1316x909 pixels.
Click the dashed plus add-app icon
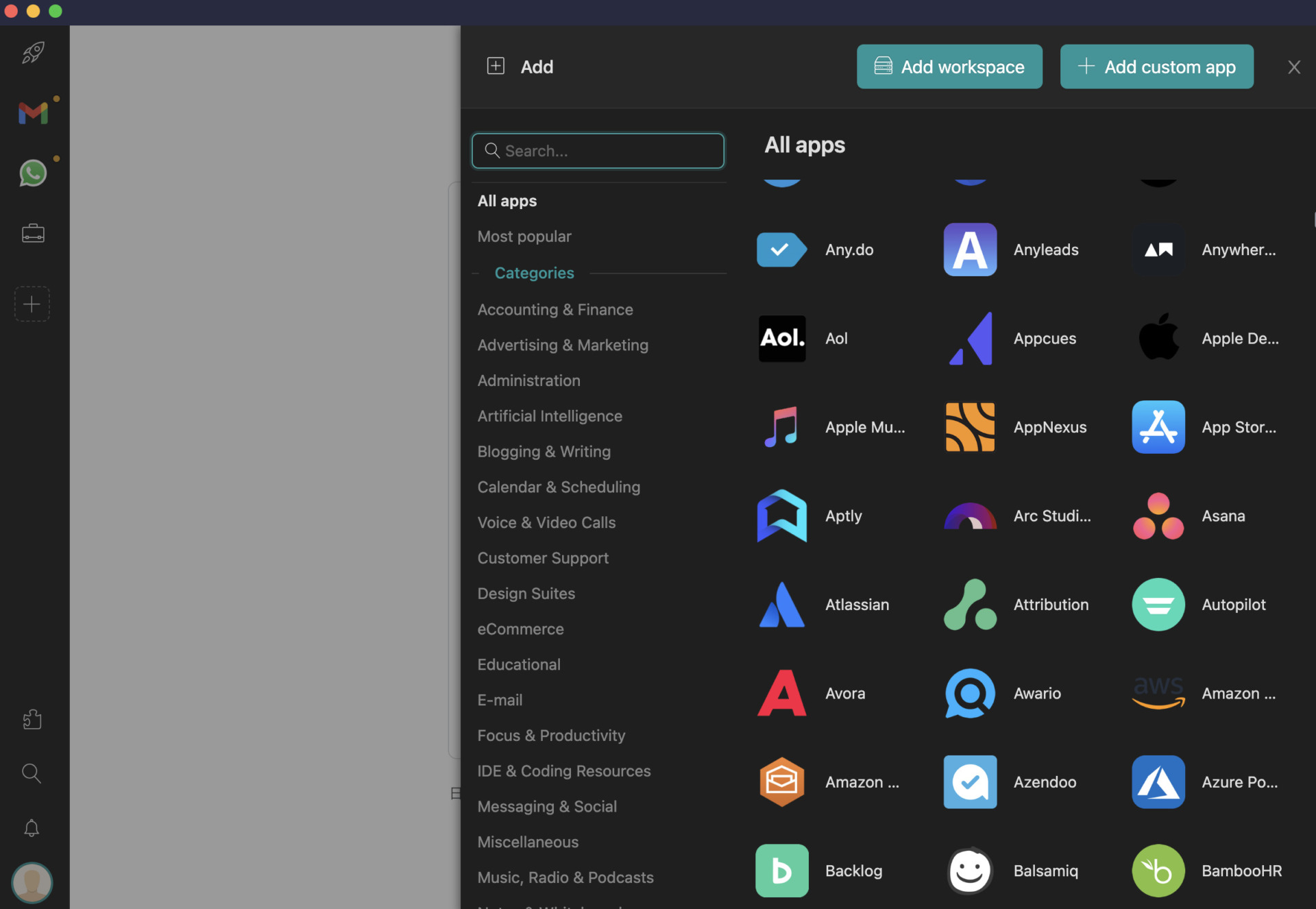(x=32, y=304)
